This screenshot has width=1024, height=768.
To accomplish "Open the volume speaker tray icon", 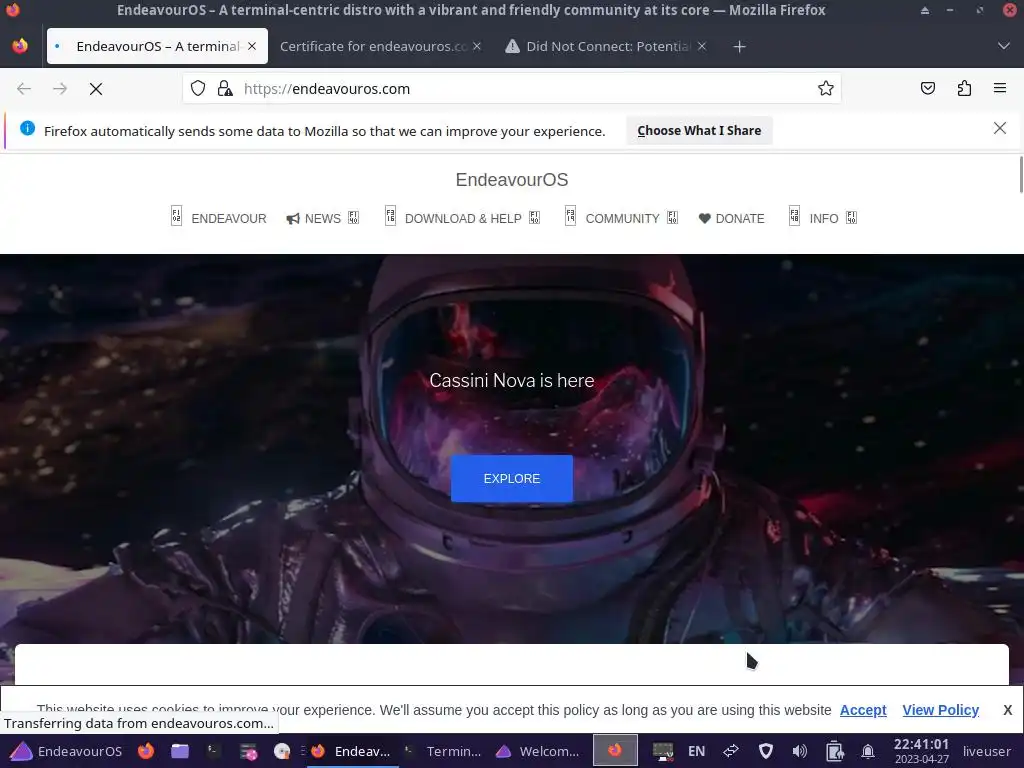I will click(800, 751).
